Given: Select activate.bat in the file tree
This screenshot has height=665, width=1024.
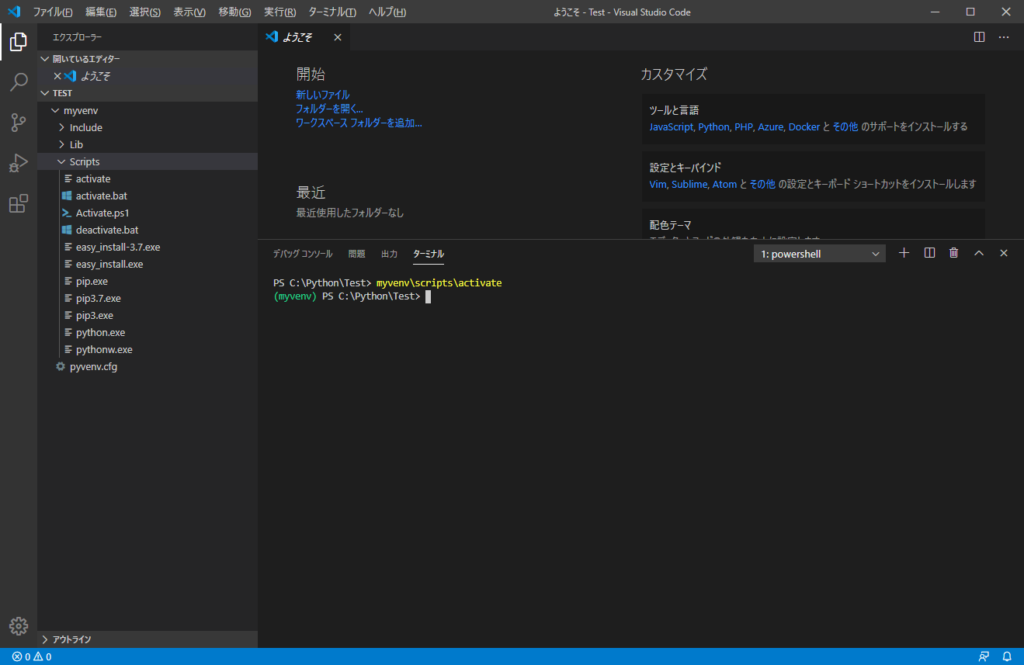Looking at the screenshot, I should [x=103, y=195].
